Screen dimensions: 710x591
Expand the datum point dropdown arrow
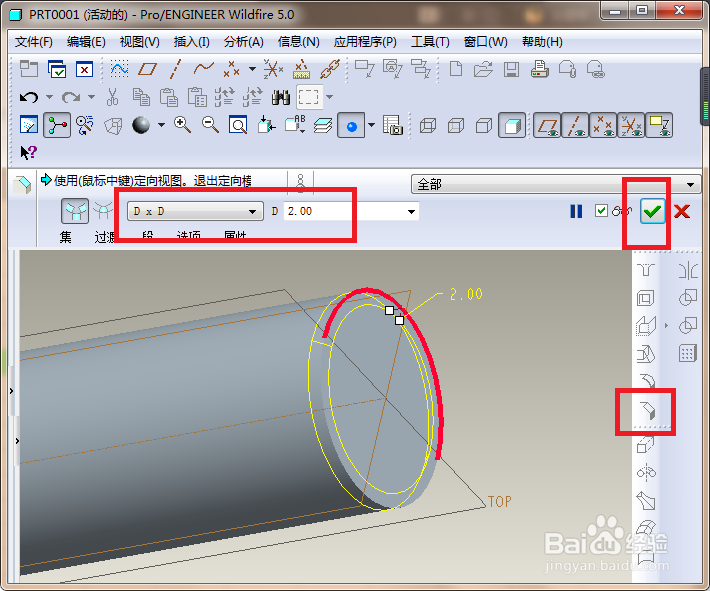252,69
